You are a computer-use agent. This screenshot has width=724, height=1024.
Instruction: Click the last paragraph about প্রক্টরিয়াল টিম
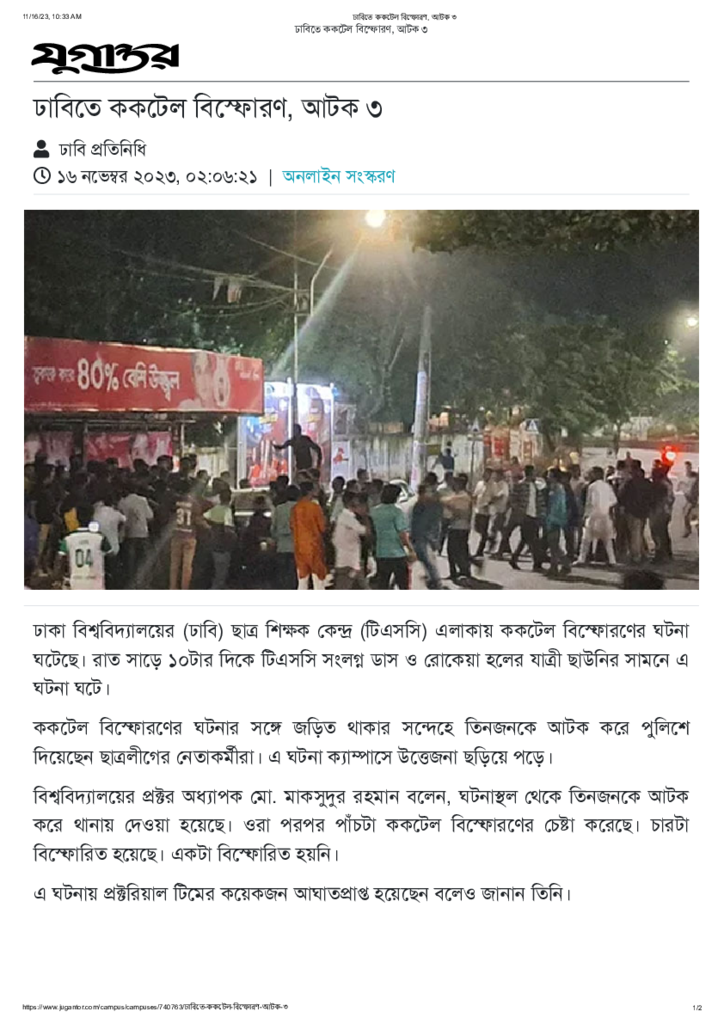(x=302, y=893)
